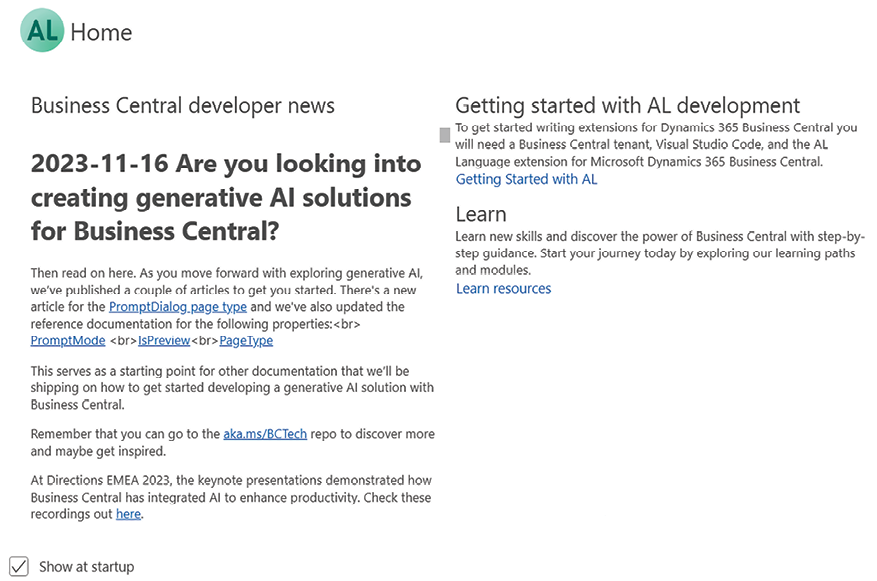877x581 pixels.
Task: Open the PromptDialog page type link
Action: pos(178,307)
